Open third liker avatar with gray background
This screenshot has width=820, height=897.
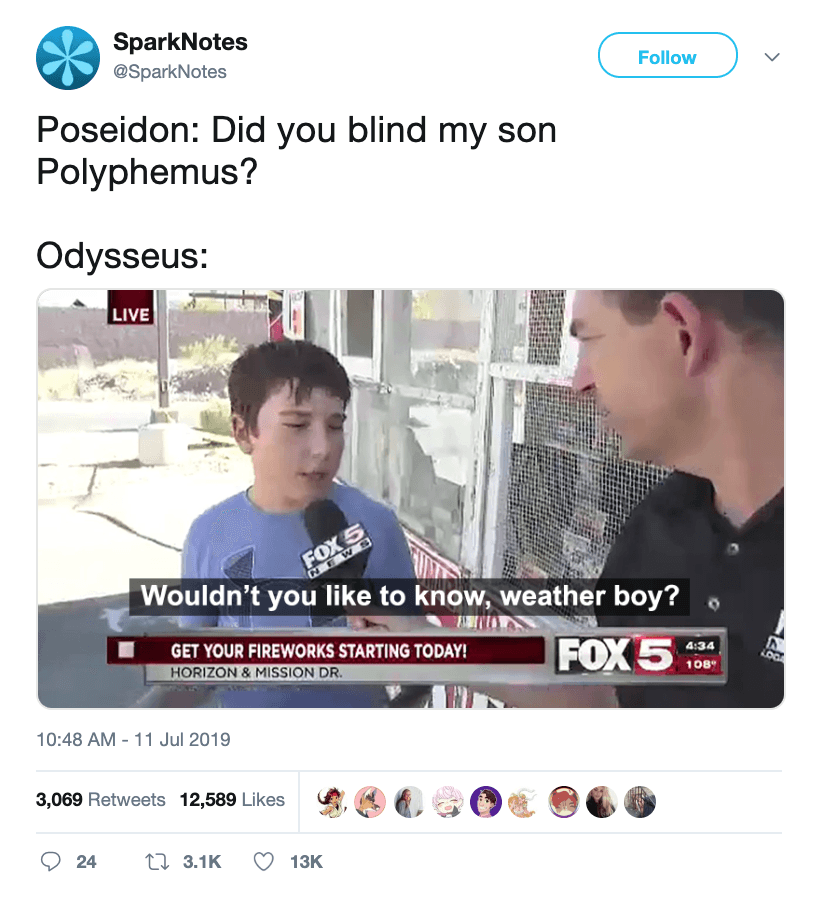pos(409,801)
